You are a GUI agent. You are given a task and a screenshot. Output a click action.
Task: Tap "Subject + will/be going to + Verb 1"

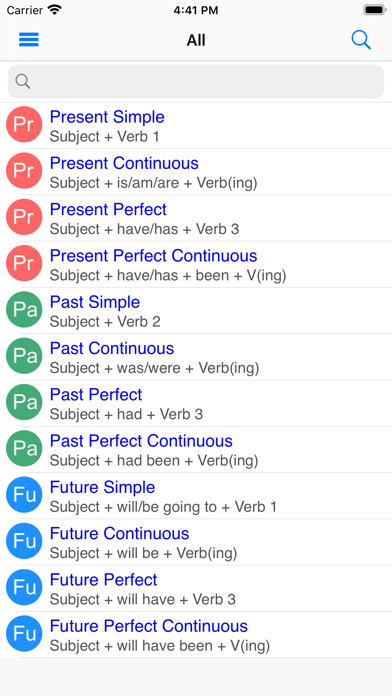pos(163,506)
